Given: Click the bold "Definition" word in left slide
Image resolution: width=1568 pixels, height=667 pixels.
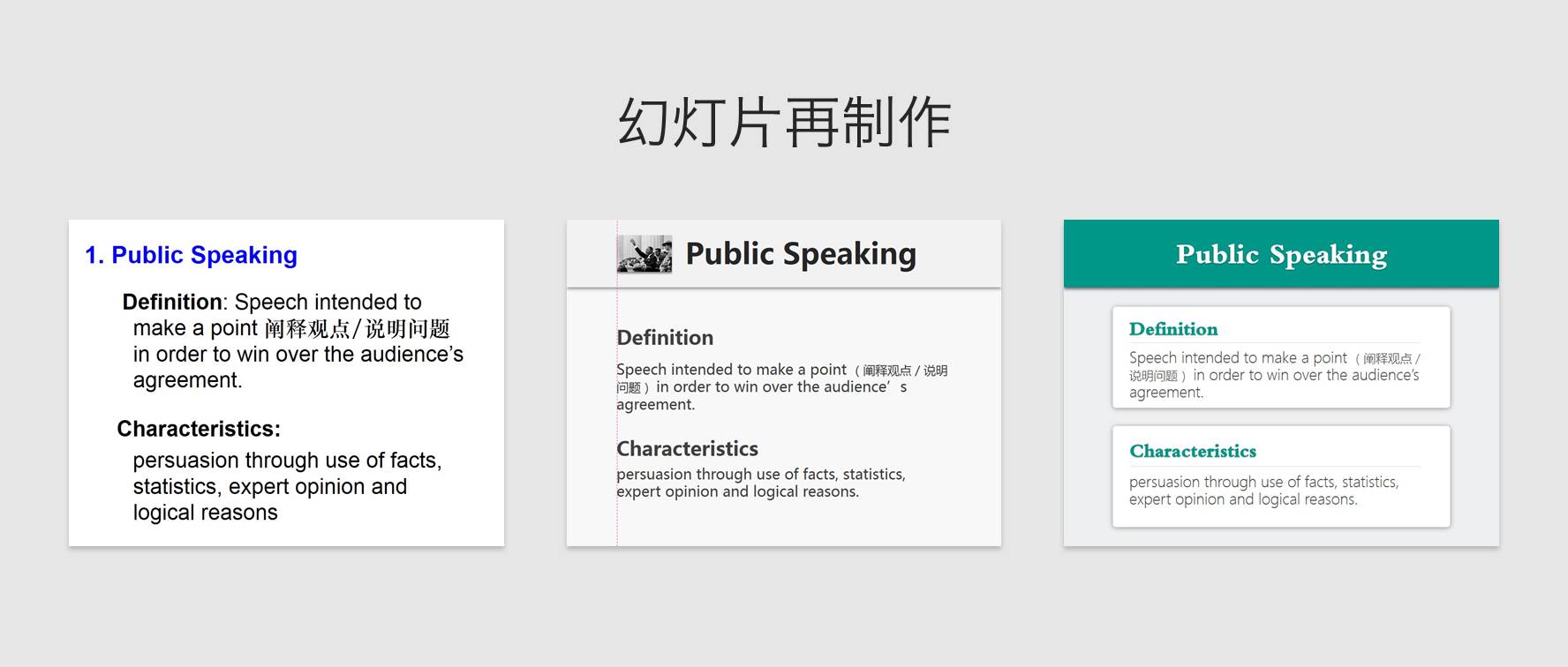Looking at the screenshot, I should pyautogui.click(x=172, y=302).
